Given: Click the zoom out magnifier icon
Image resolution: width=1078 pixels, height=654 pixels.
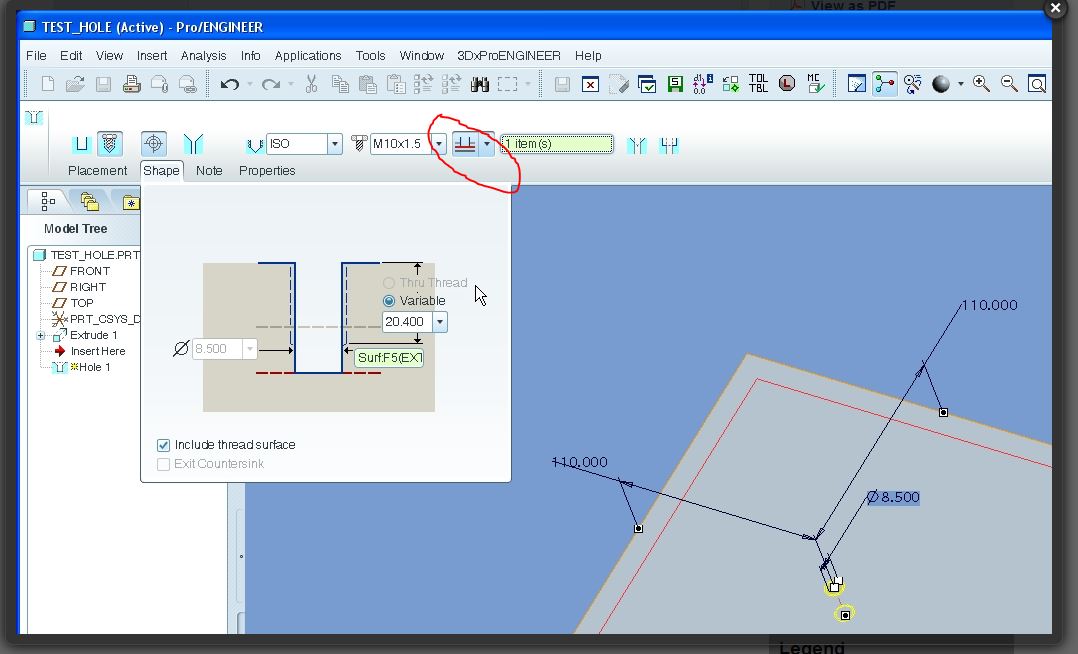Looking at the screenshot, I should point(1009,84).
